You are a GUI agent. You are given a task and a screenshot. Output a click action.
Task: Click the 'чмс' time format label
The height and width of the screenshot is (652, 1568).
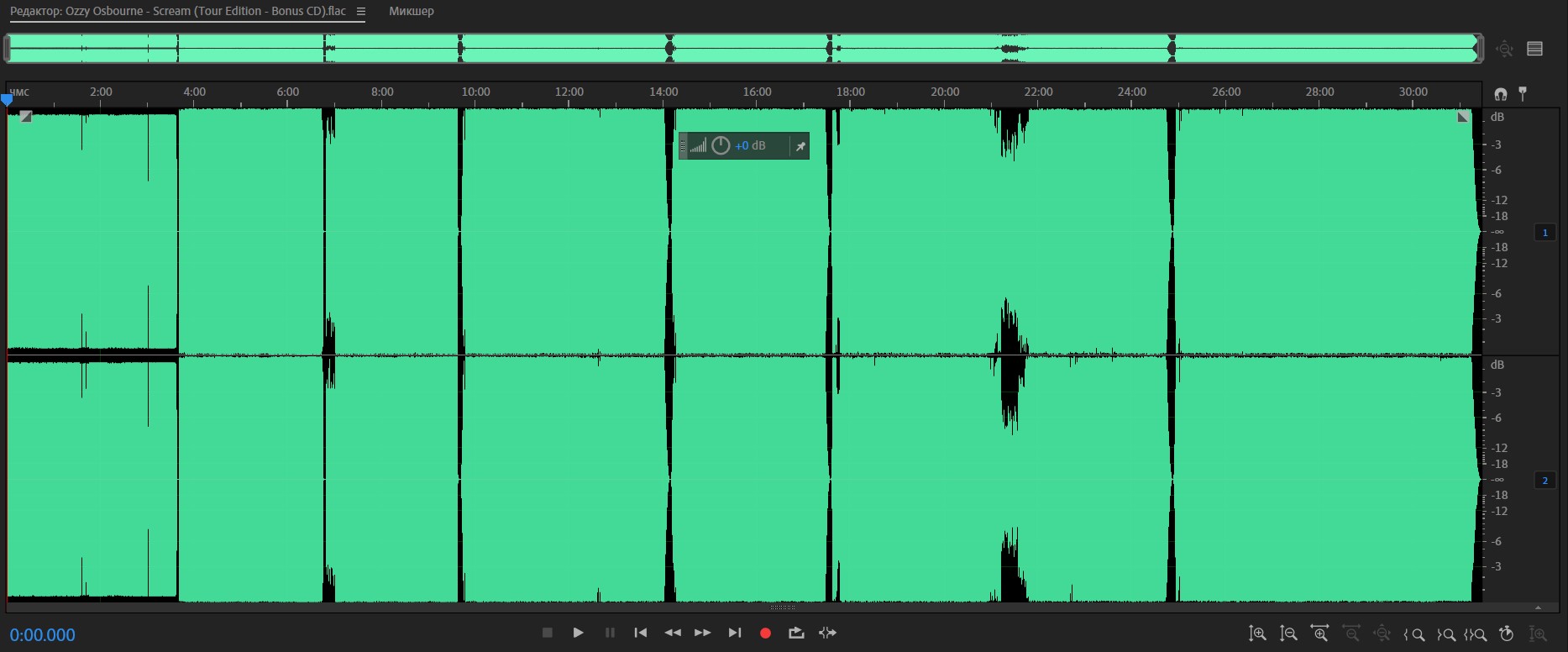click(x=19, y=92)
